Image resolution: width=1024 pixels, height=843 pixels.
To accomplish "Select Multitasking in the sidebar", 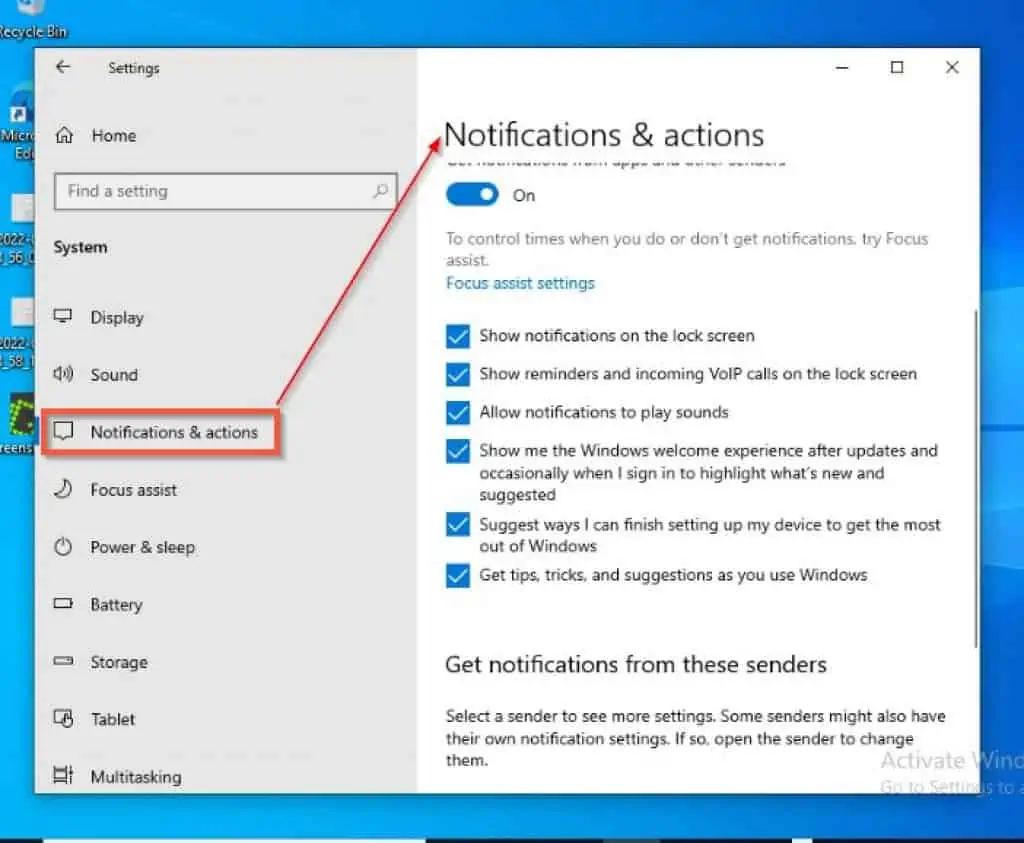I will (136, 776).
